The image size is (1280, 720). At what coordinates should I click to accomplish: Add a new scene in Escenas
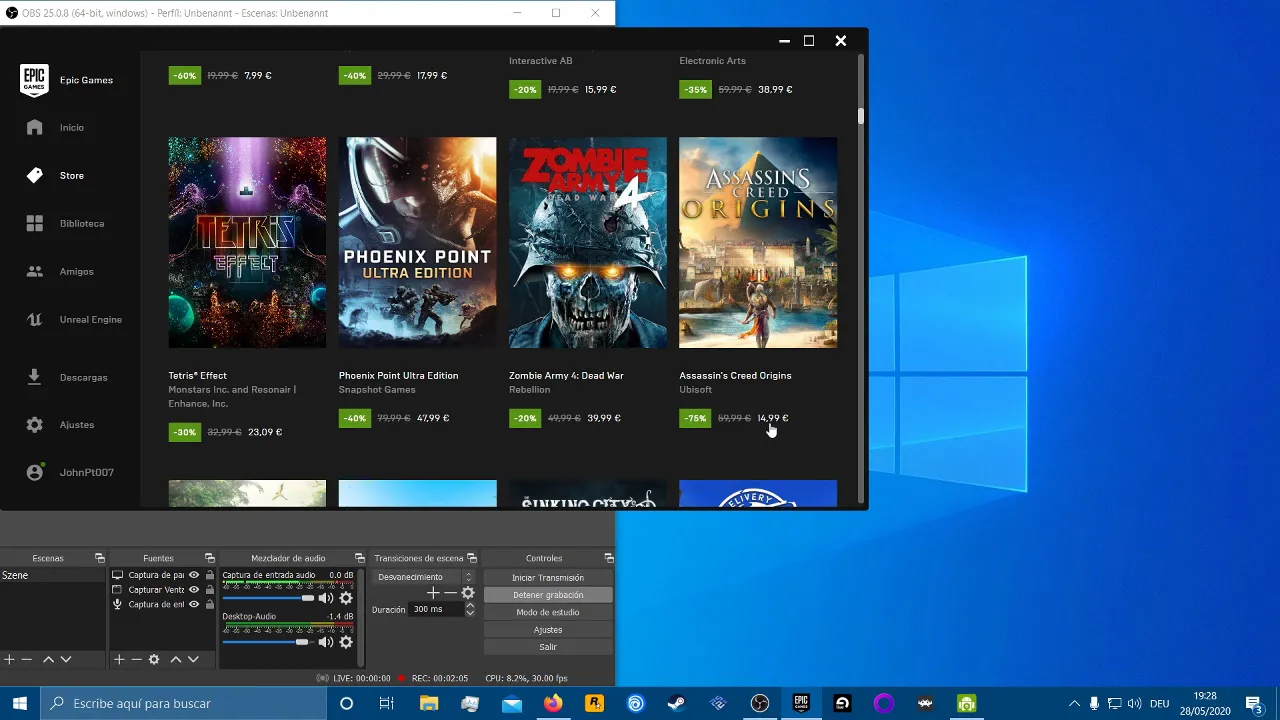coord(9,659)
